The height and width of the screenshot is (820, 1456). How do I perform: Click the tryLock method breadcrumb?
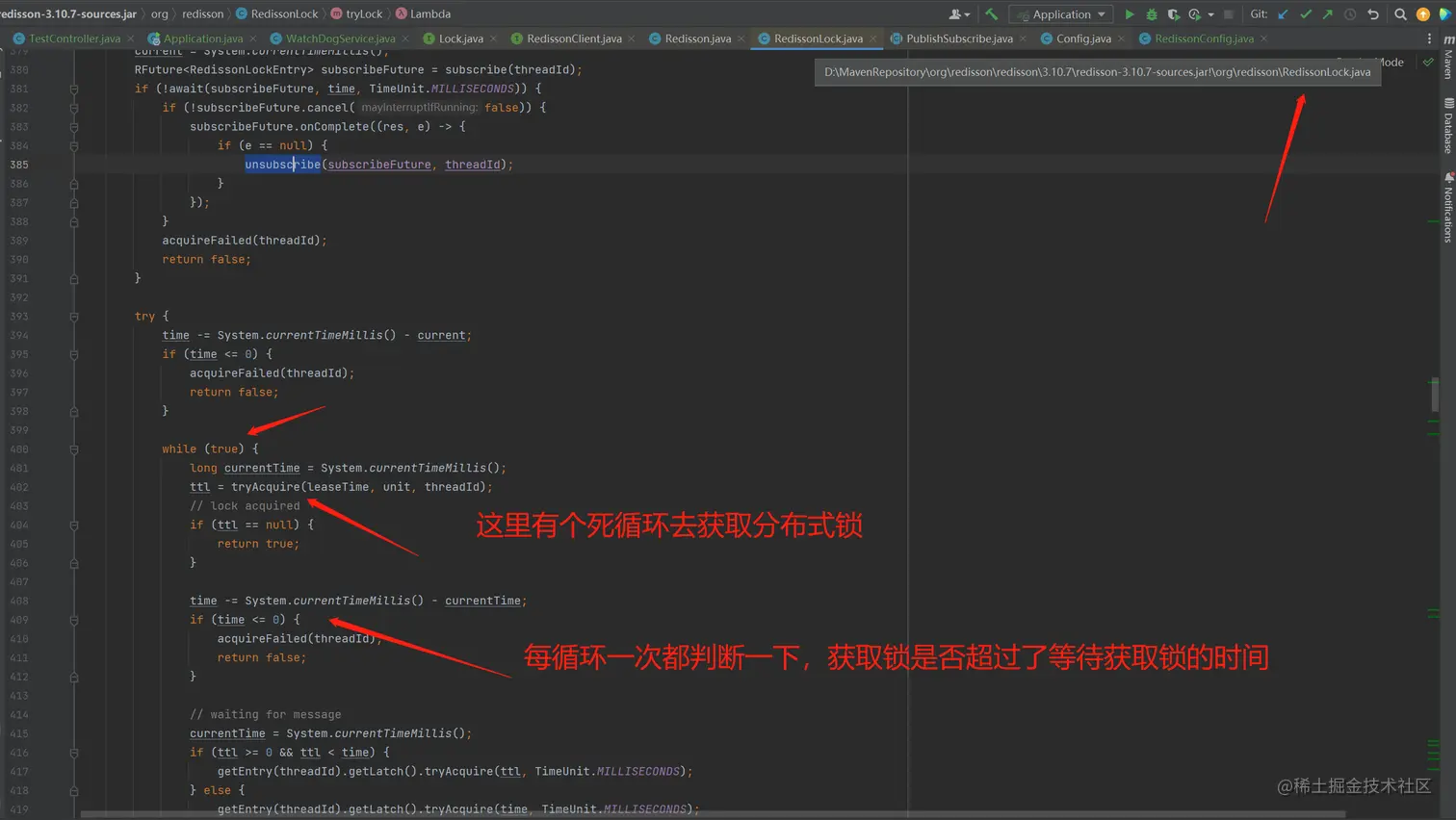point(356,13)
